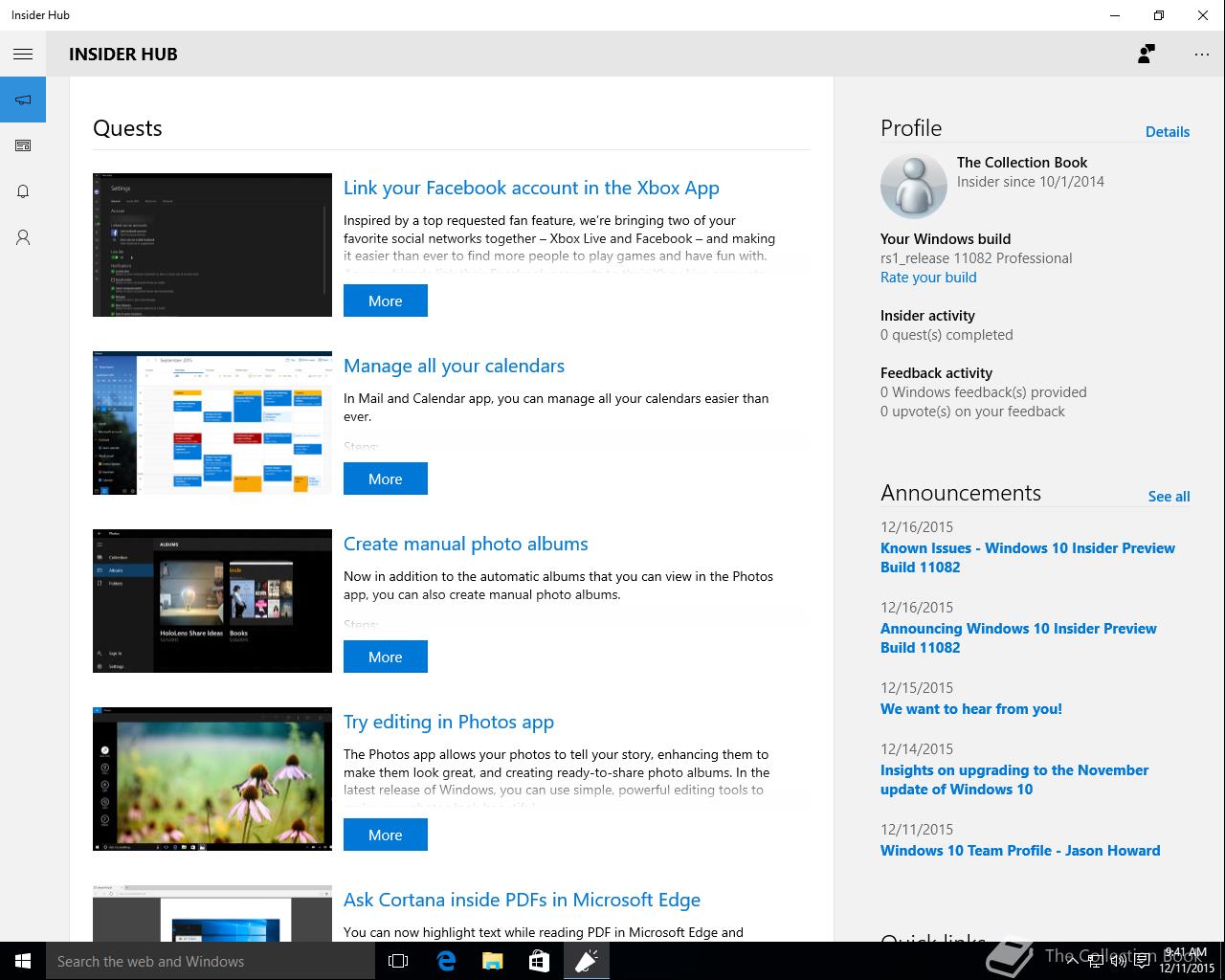
Task: Click '0 upvote(s) on your feedback' text
Action: tap(972, 412)
